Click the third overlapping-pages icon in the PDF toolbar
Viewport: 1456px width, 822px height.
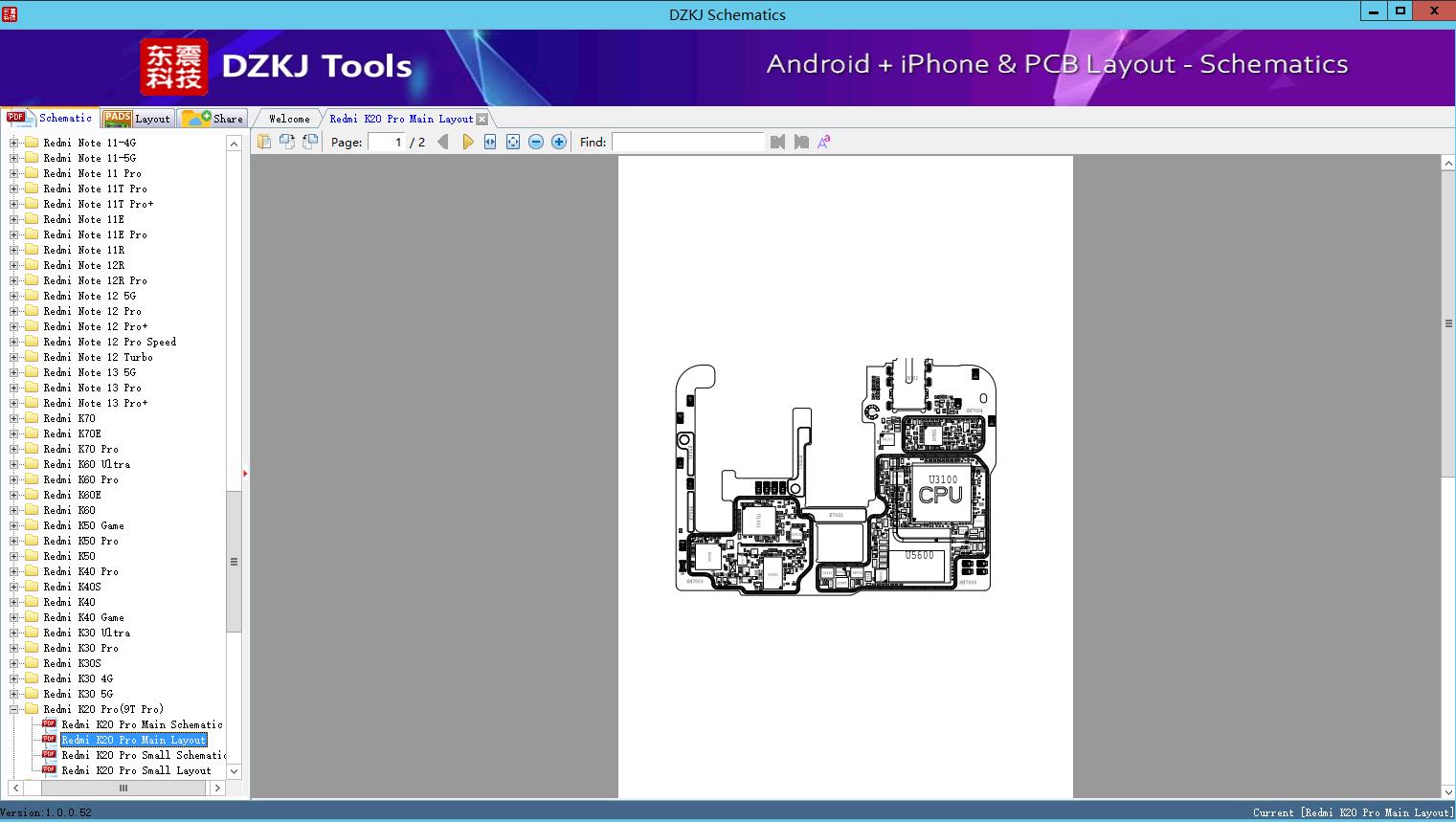point(310,142)
